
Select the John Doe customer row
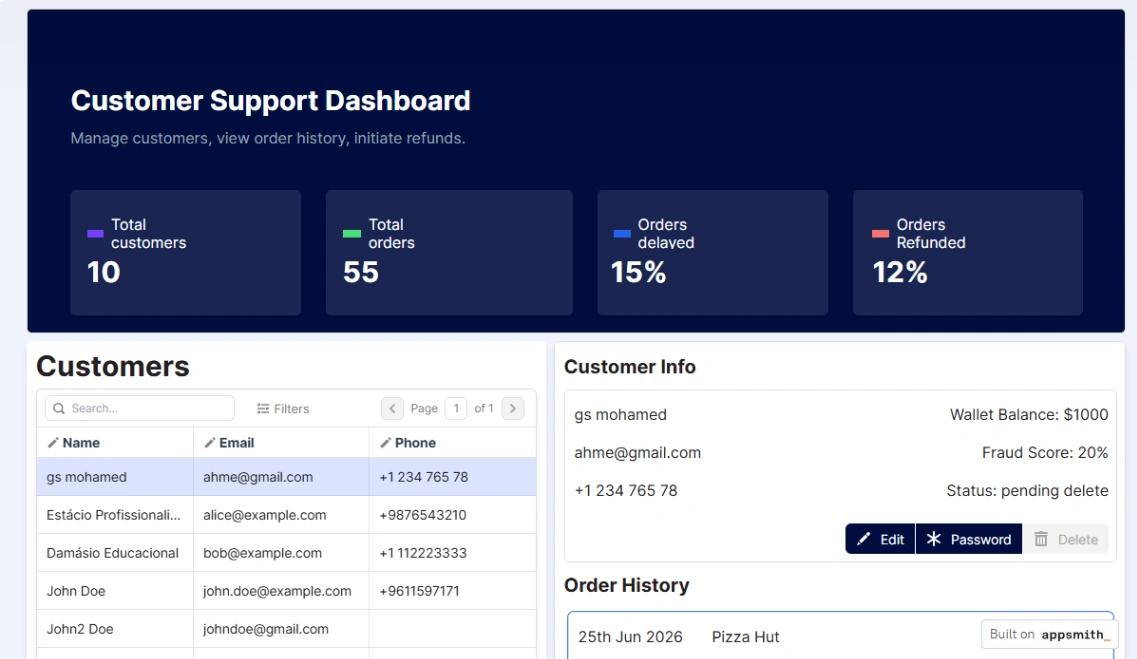click(286, 591)
